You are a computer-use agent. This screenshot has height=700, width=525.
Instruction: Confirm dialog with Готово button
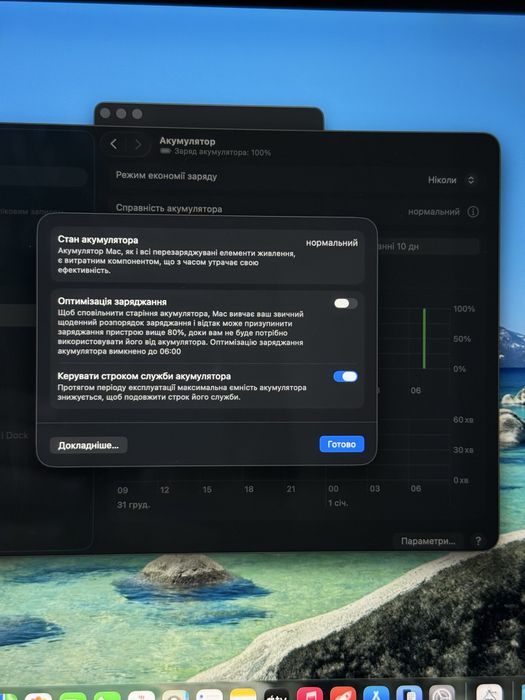pos(342,444)
